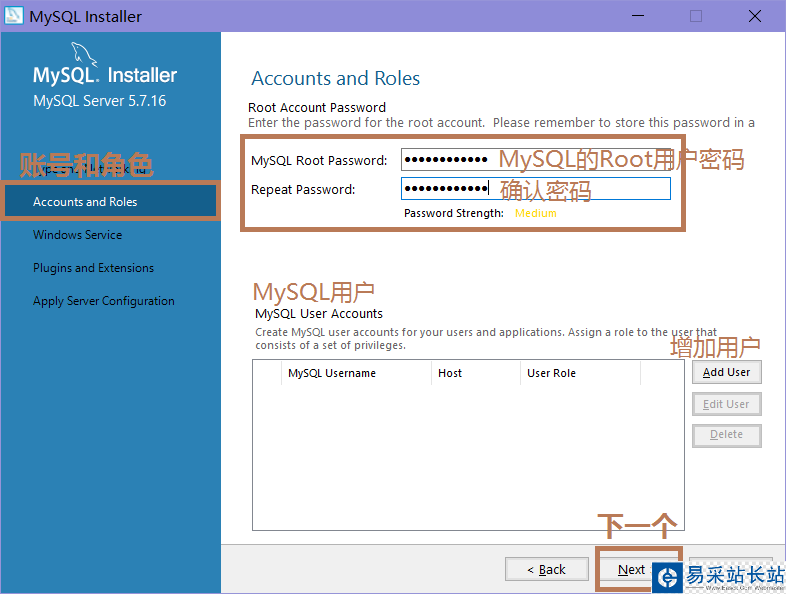Go to Plugins and Extensions step
786x594 pixels.
tap(93, 268)
